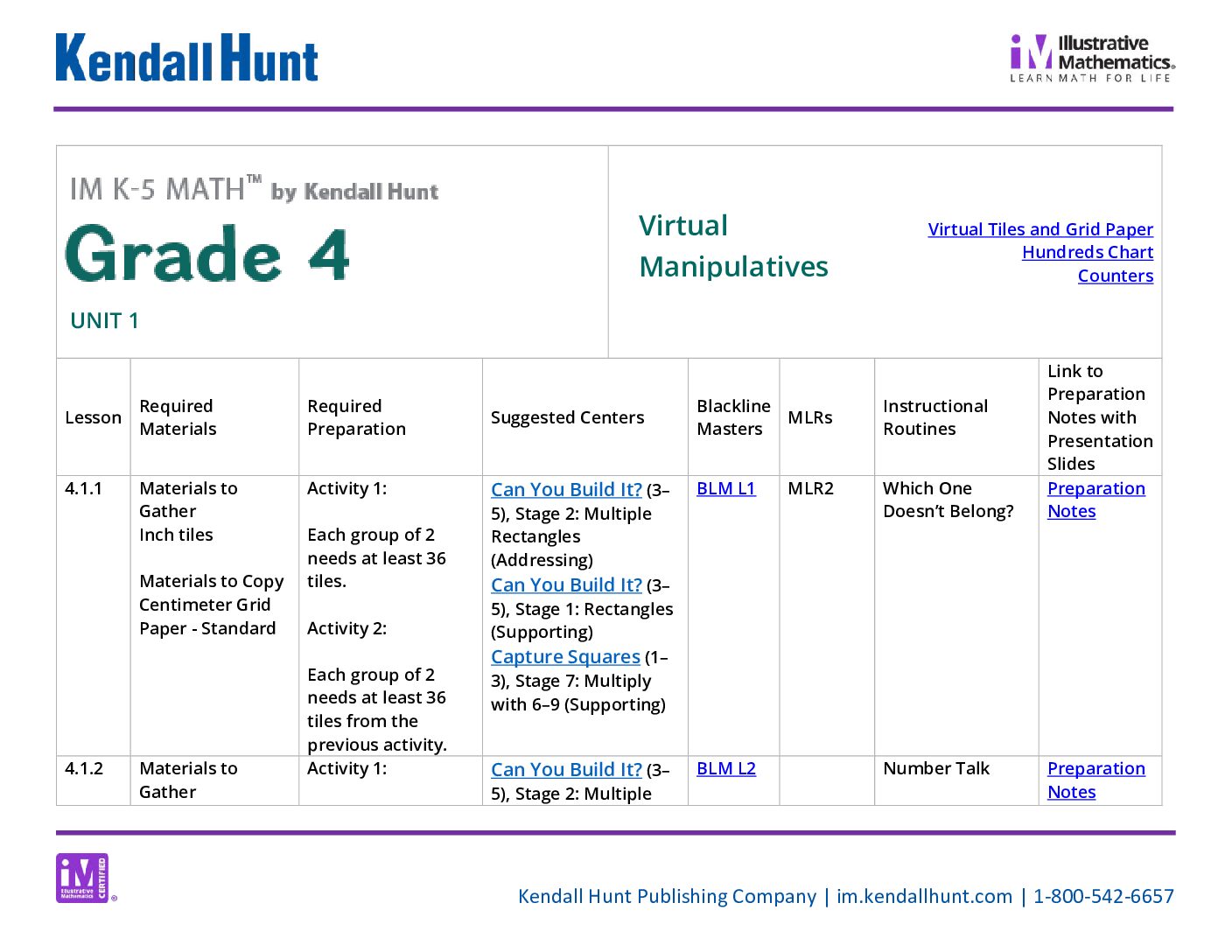
Task: Click the Grade 4 heading
Action: pyautogui.click(x=207, y=254)
